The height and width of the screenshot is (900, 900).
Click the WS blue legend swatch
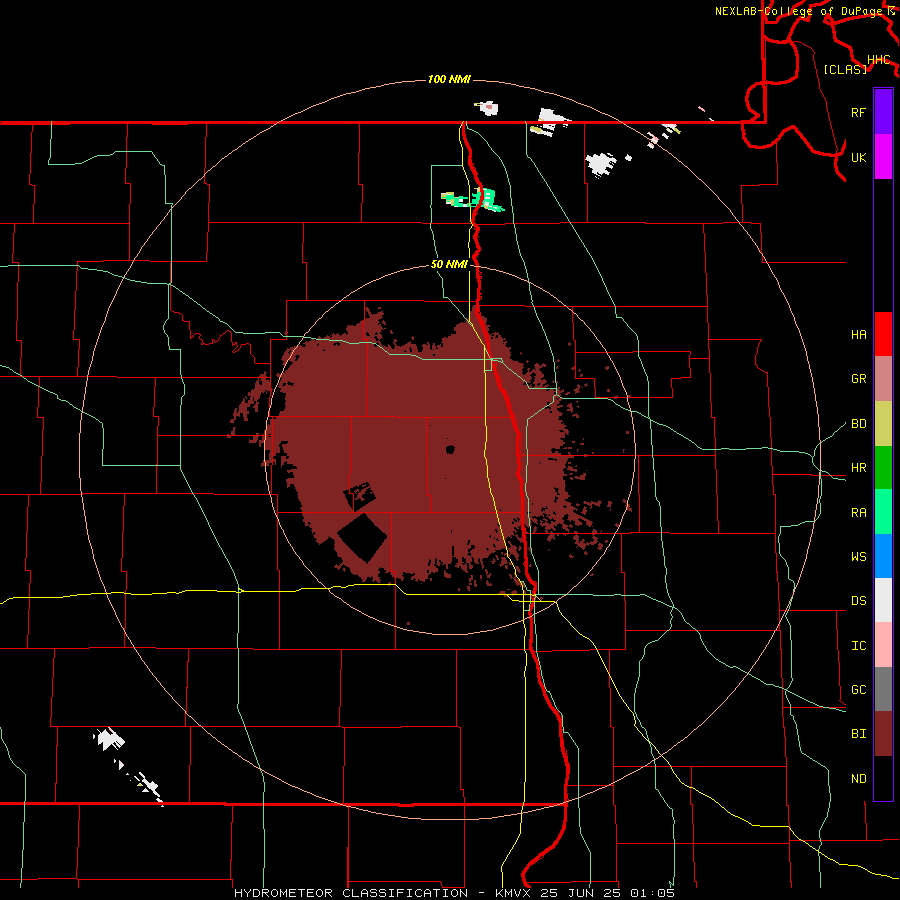[x=883, y=556]
